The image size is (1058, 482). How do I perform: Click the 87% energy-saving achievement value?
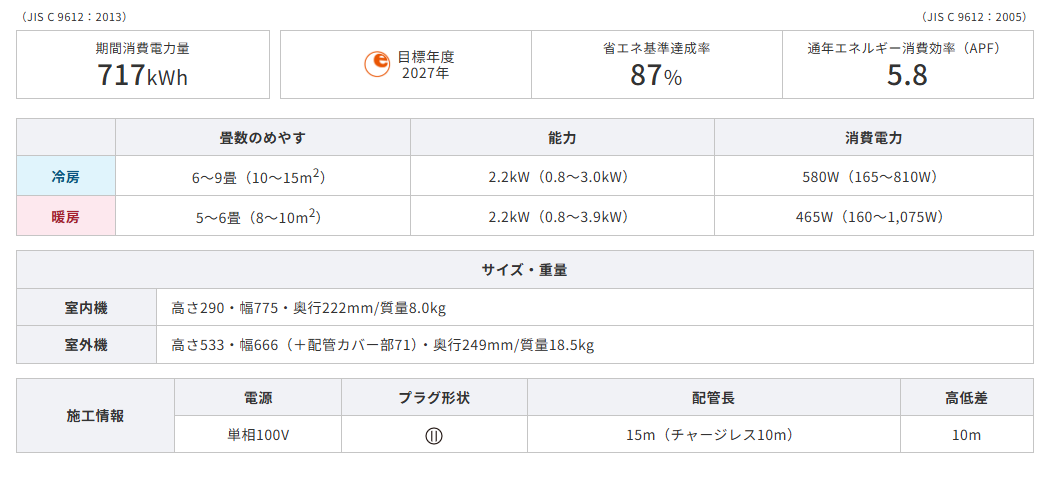(657, 75)
